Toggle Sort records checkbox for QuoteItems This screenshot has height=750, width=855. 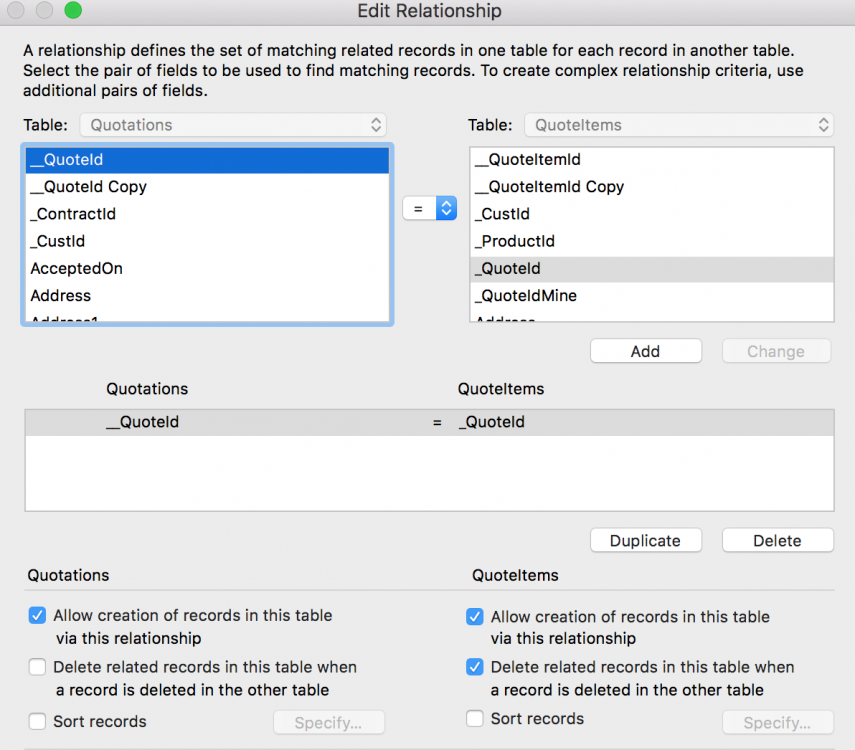pyautogui.click(x=475, y=719)
